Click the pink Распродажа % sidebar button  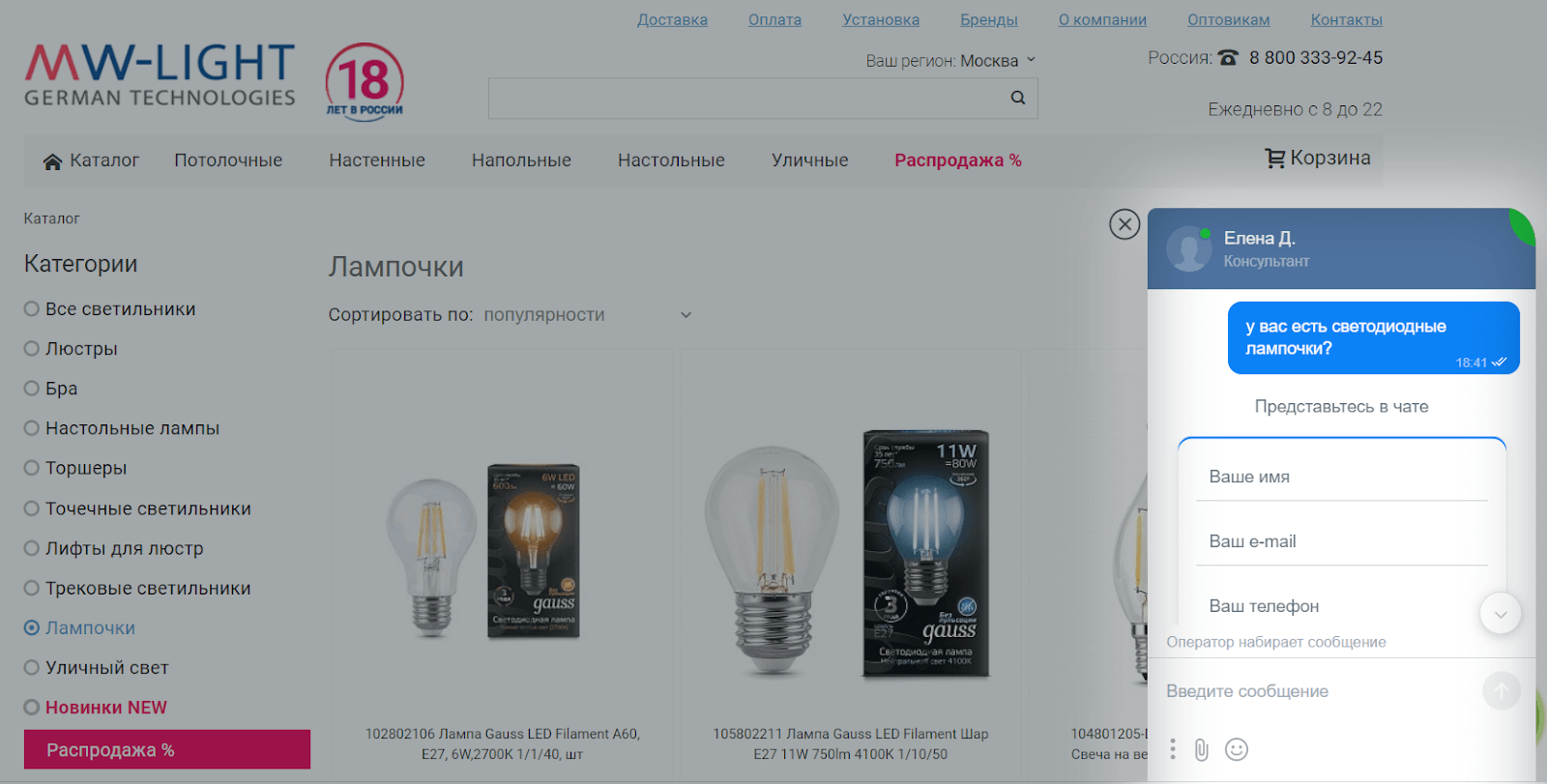tap(167, 749)
